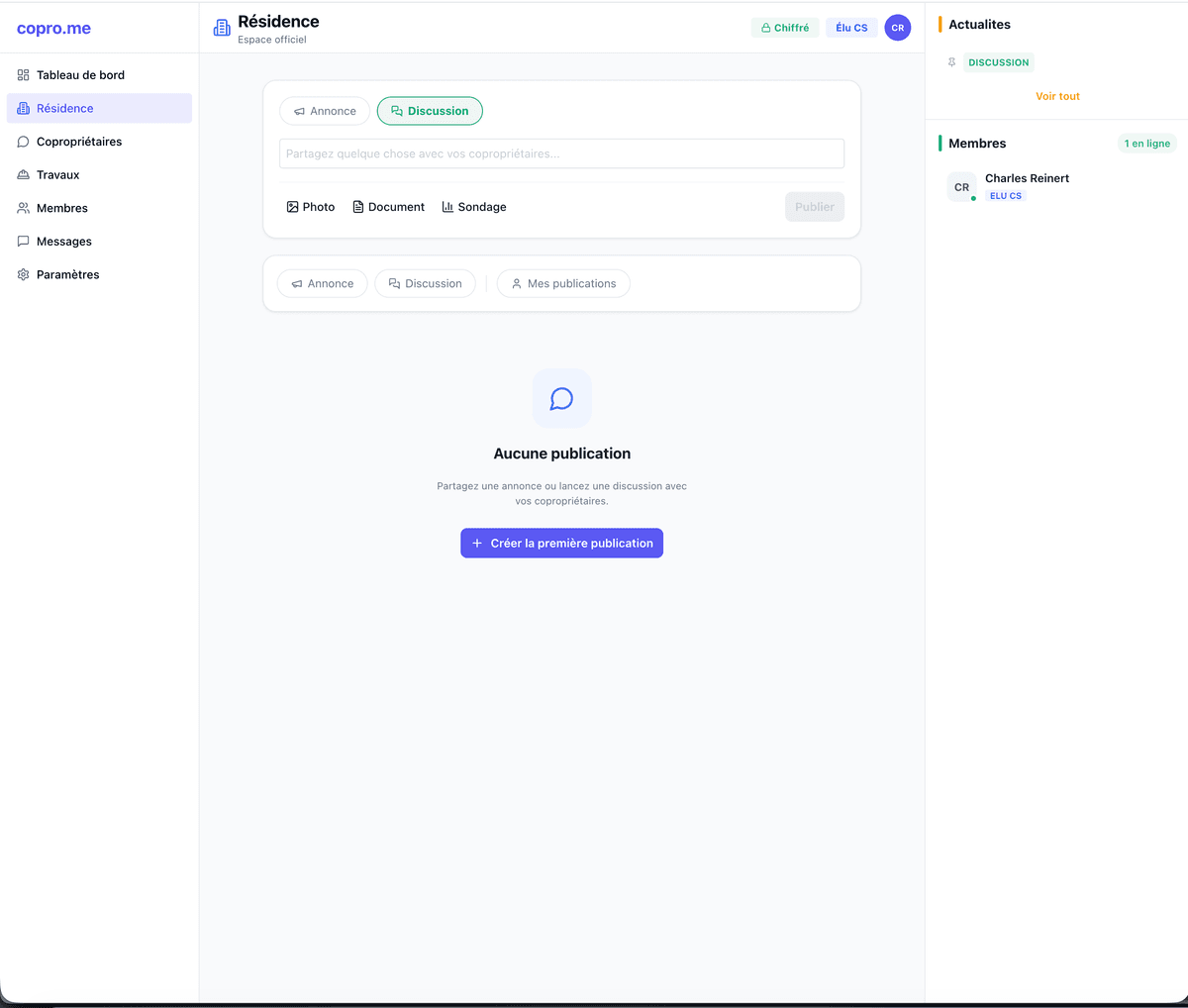Click the copro.me logo
Screen dimensions: 1188x1008
[53, 29]
